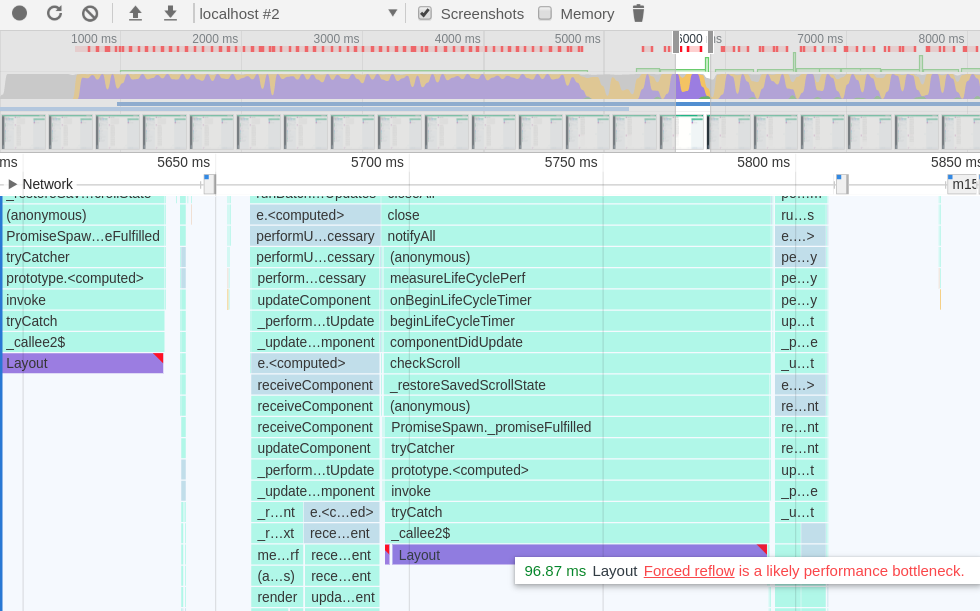The height and width of the screenshot is (611, 980).
Task: Clear the current profile recording
Action: click(90, 13)
